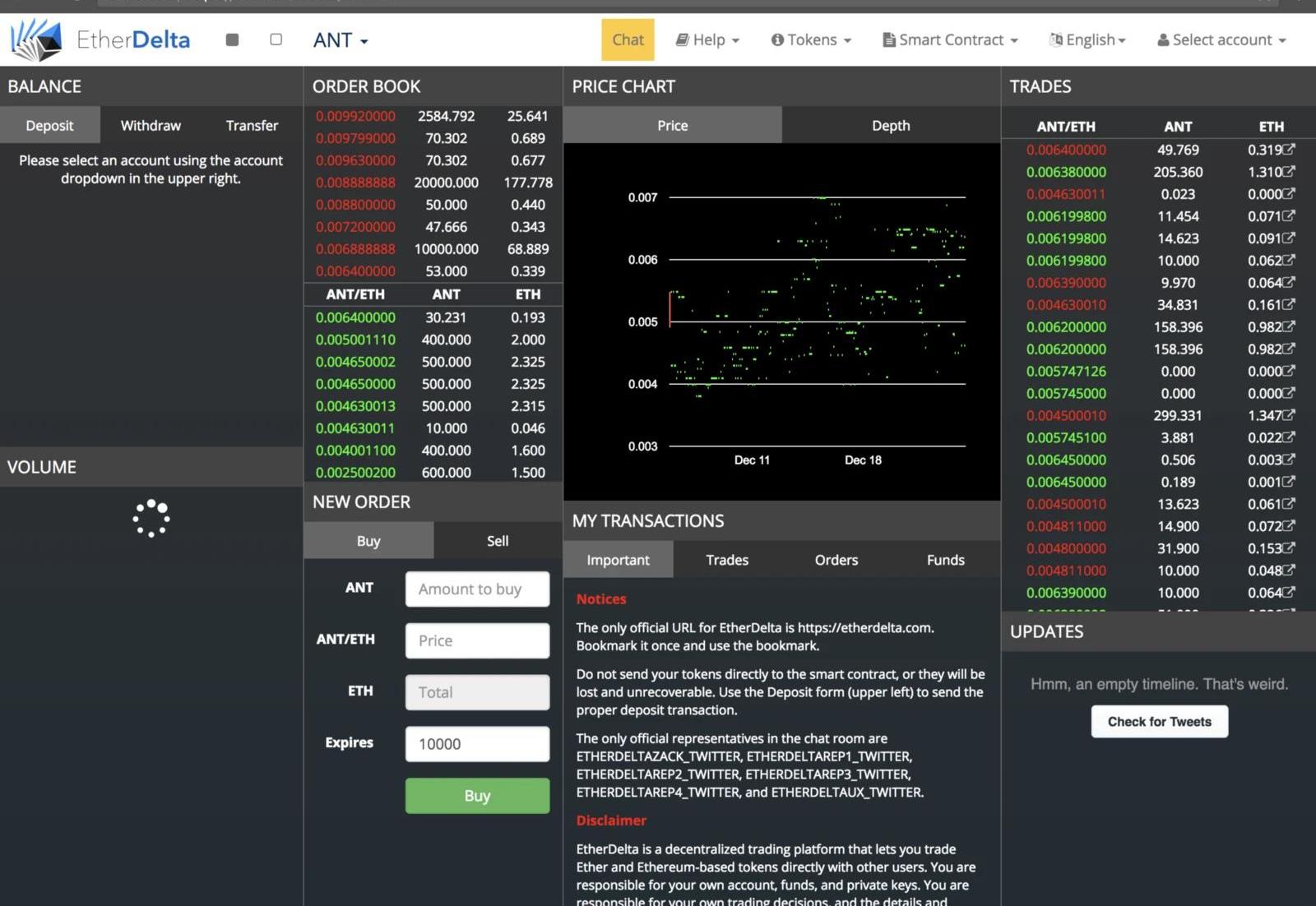Open the Smart Contract dropdown

(950, 39)
